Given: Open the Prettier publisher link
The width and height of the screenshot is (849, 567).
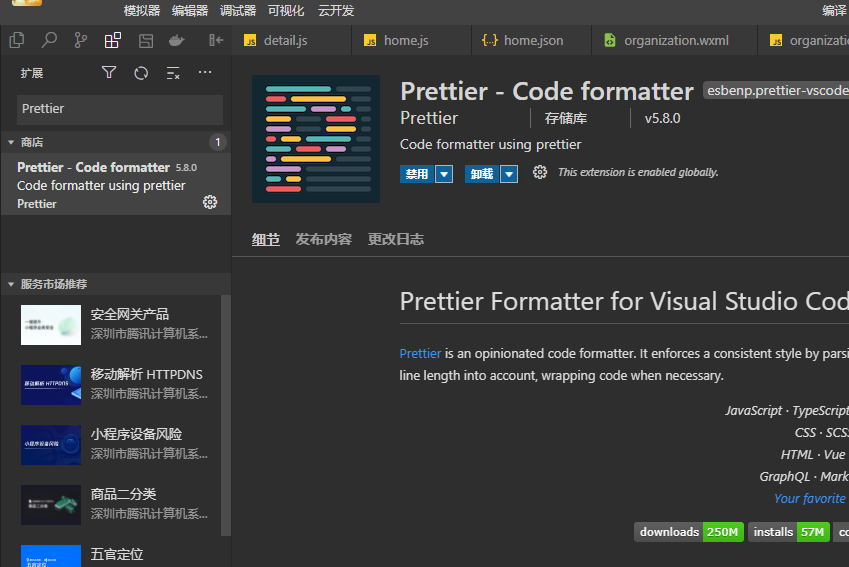Looking at the screenshot, I should (x=429, y=118).
